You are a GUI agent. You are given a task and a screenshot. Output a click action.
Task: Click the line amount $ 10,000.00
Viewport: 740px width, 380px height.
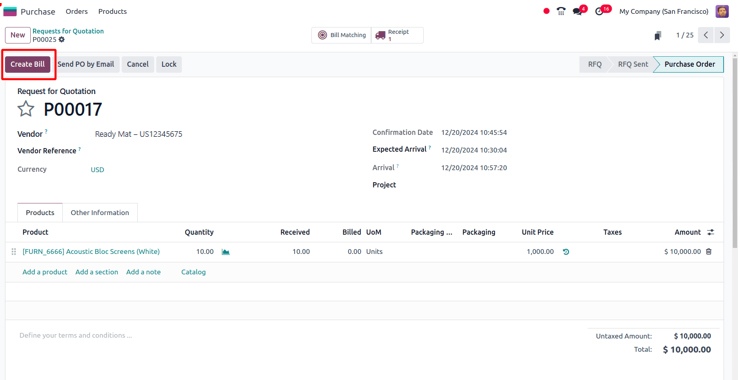pyautogui.click(x=682, y=252)
